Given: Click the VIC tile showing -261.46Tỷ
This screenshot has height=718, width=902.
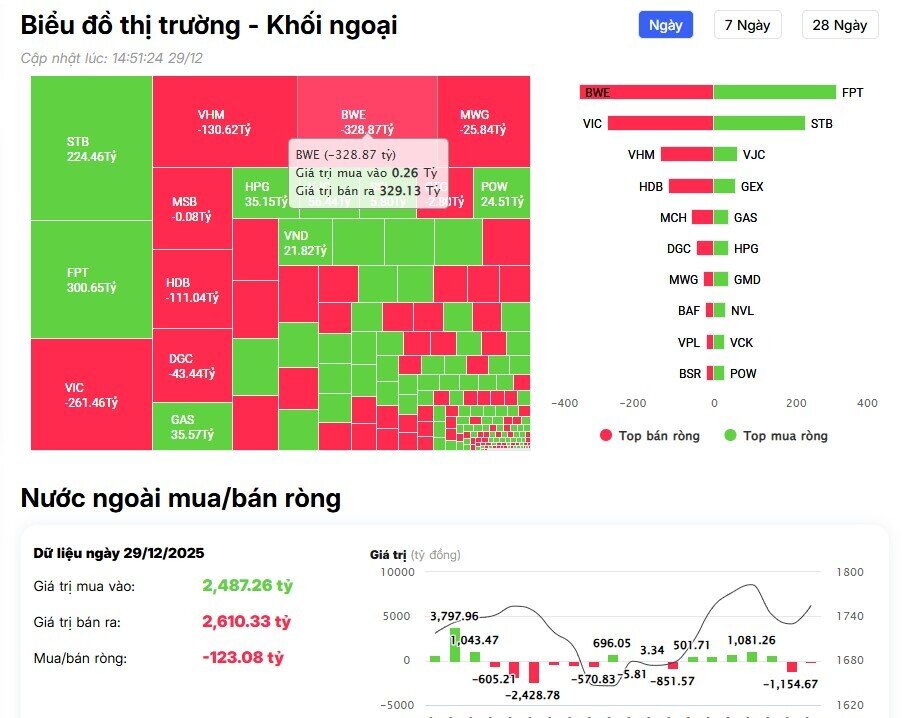Looking at the screenshot, I should (x=88, y=393).
